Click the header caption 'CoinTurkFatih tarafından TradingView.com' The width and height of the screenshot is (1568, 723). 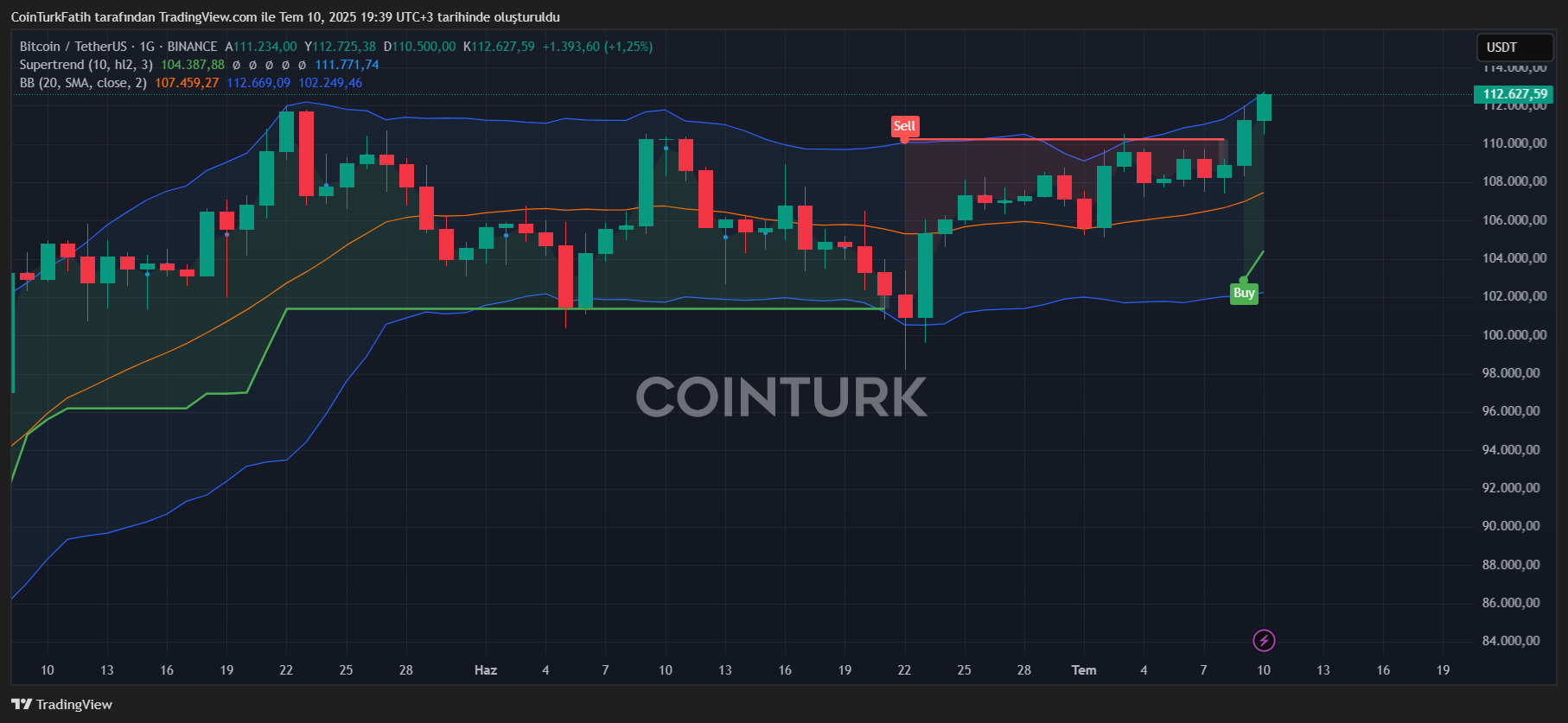pos(134,17)
